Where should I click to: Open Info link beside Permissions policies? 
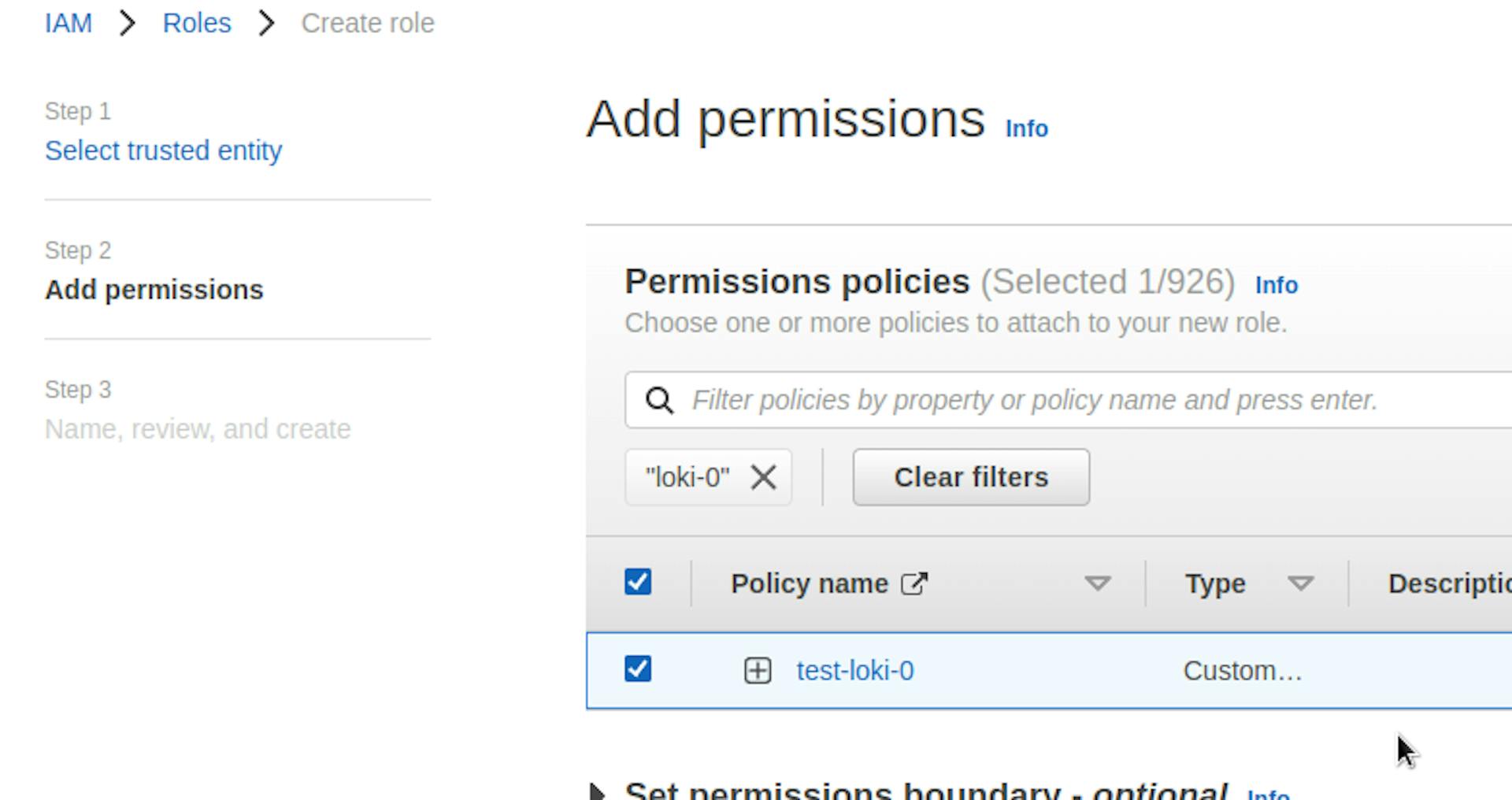tap(1276, 285)
